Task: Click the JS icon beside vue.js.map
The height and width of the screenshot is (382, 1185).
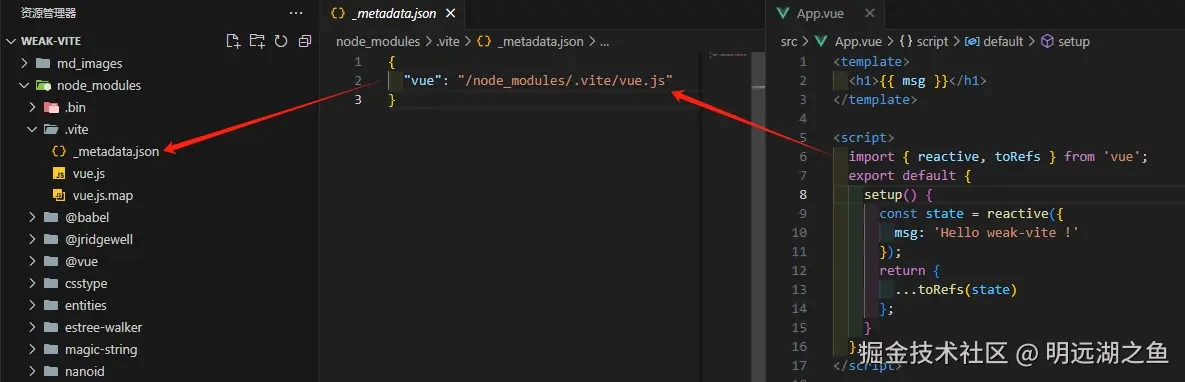Action: click(x=58, y=195)
